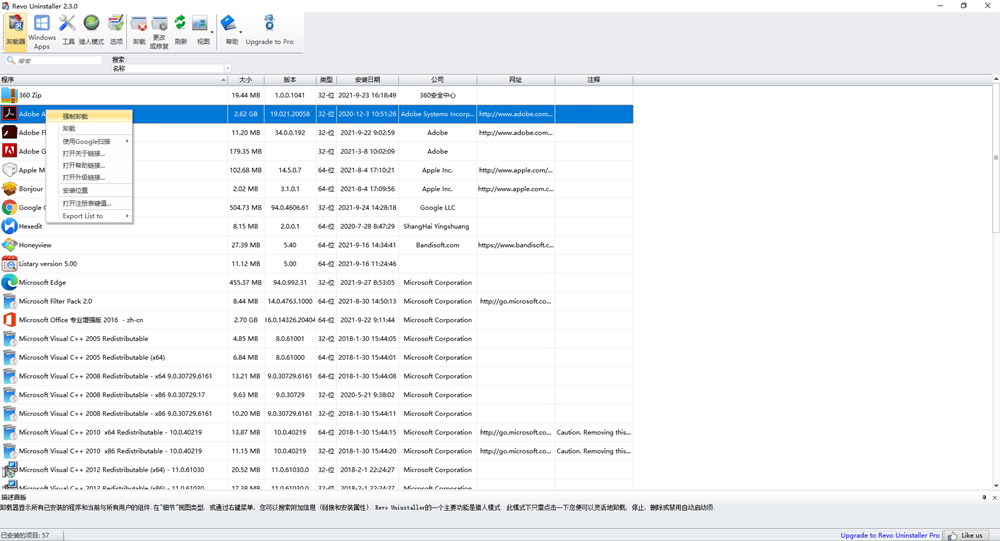Sort by 类型 type column header
The width and height of the screenshot is (1000, 541).
(x=326, y=80)
